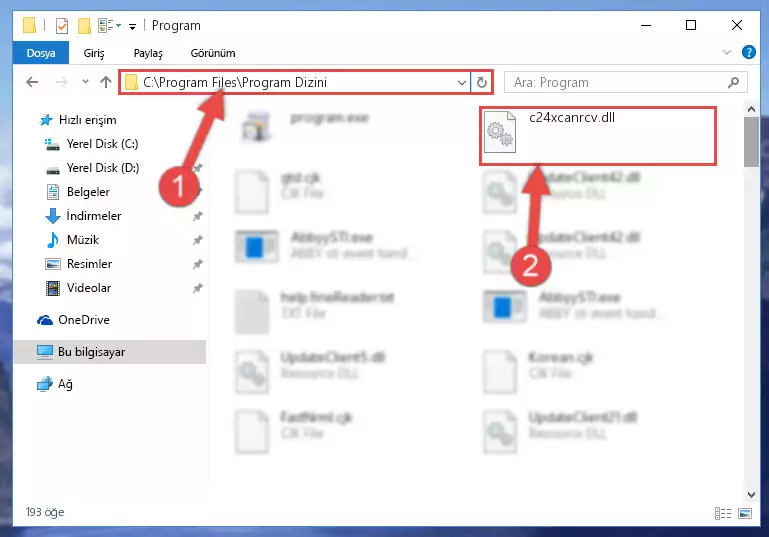Click the address bar path text
Viewport: 769px width, 537px height.
coord(235,82)
